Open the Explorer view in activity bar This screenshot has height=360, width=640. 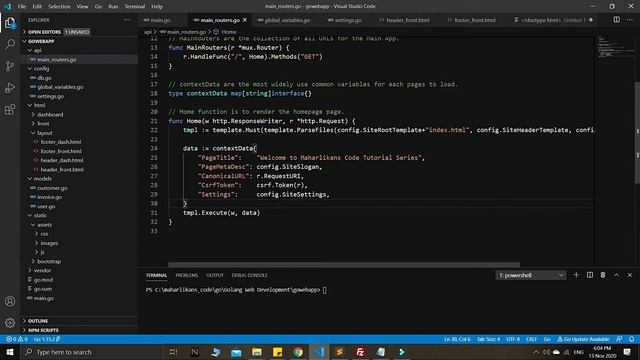(x=10, y=22)
